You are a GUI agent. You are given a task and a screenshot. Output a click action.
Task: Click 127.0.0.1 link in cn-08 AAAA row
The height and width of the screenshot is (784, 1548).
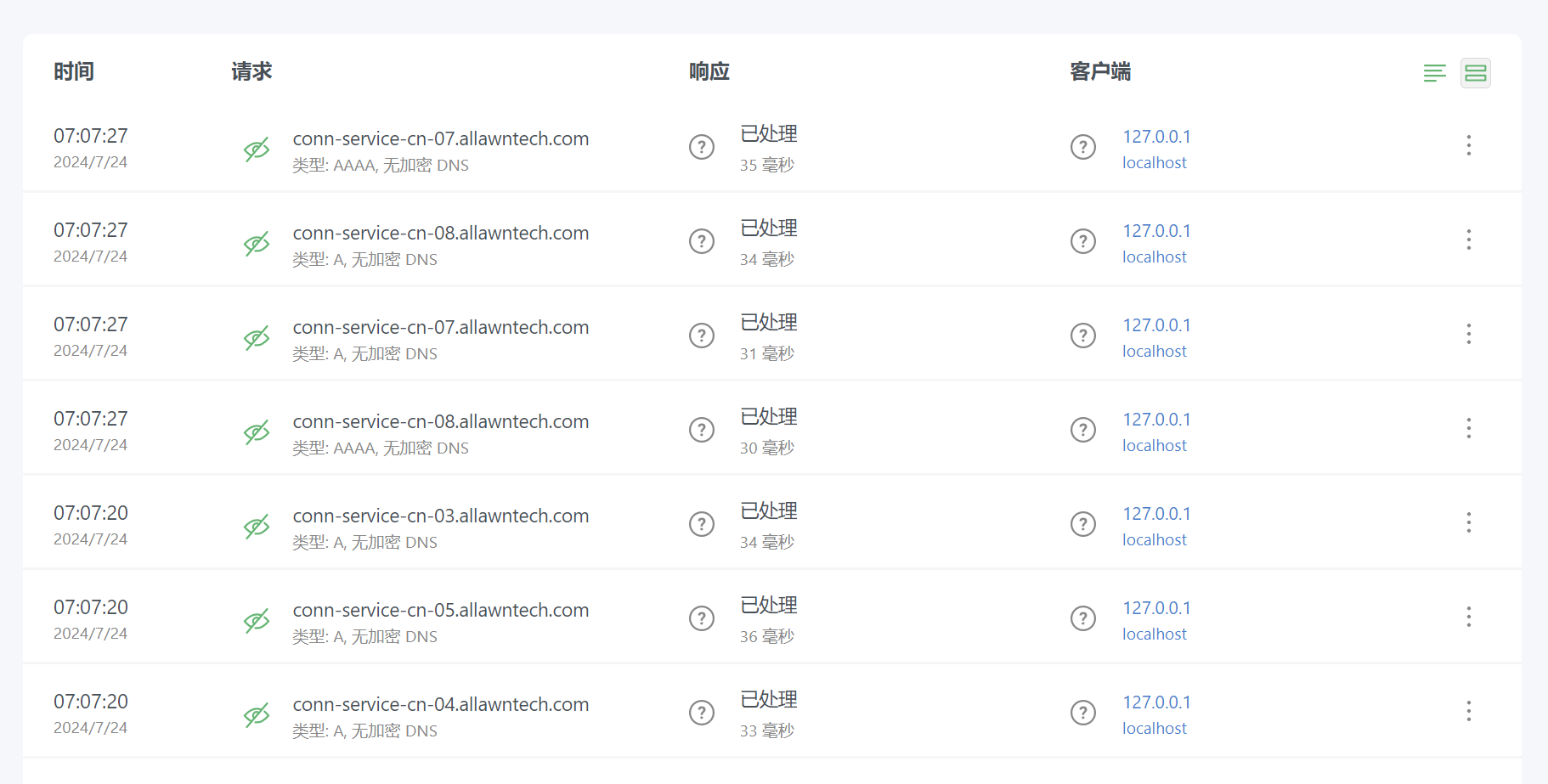click(x=1156, y=420)
